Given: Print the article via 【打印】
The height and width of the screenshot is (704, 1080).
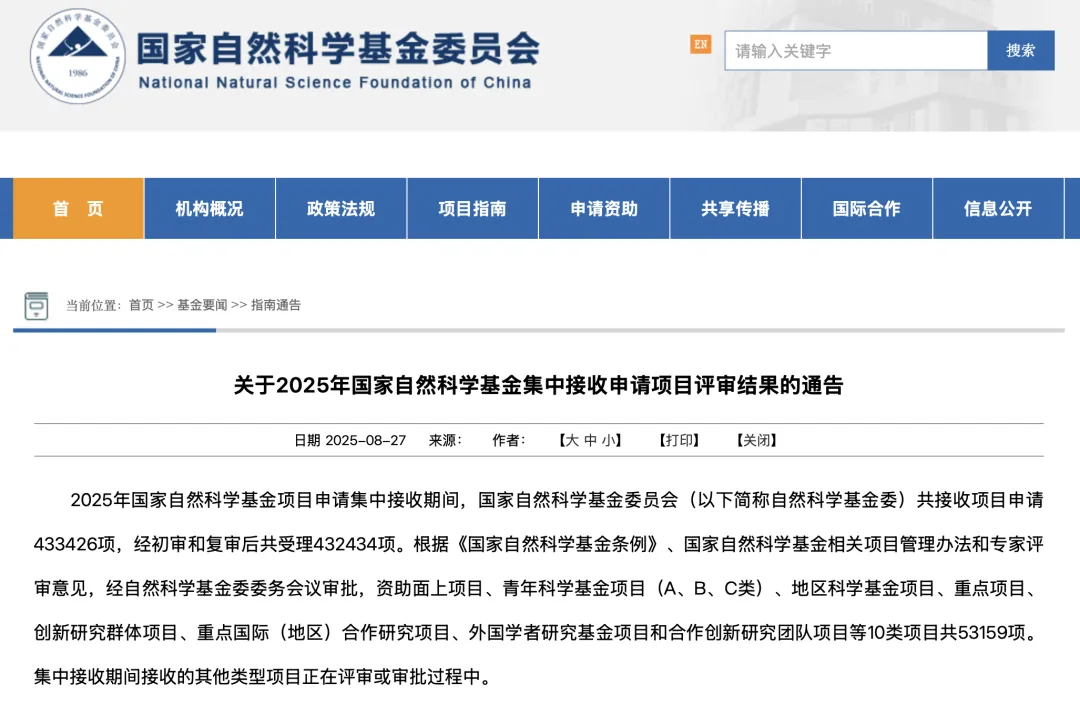Looking at the screenshot, I should click(x=679, y=441).
